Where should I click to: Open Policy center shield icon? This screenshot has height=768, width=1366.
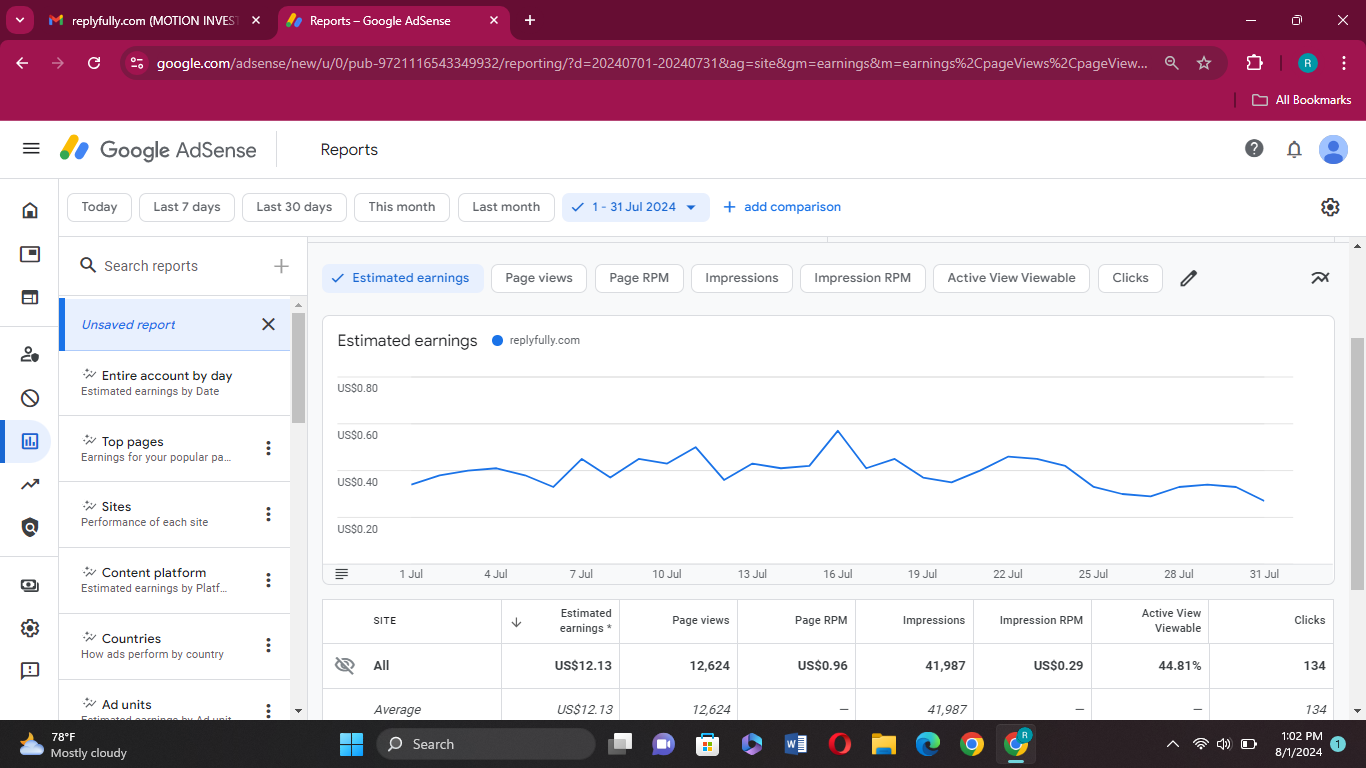[x=30, y=527]
